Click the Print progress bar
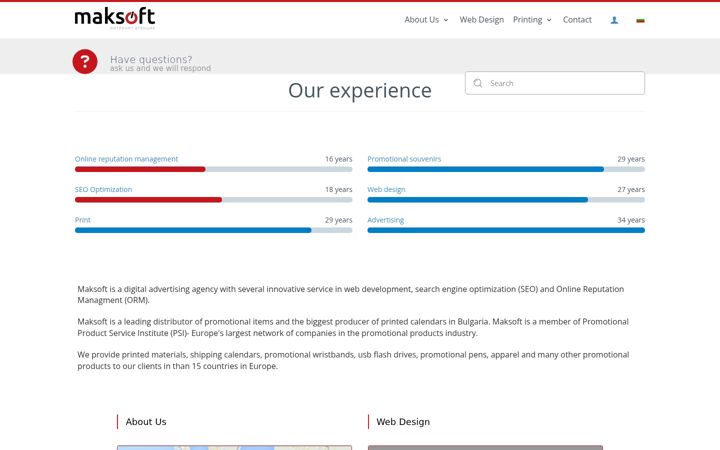Viewport: 720px width, 450px height. point(214,231)
